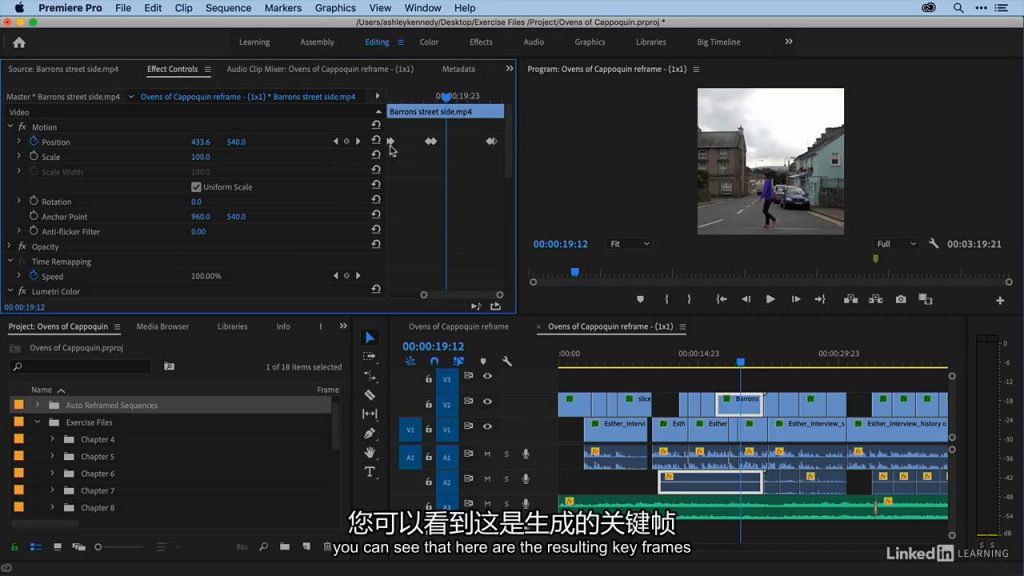Toggle Linked Selection in timeline

(x=458, y=360)
